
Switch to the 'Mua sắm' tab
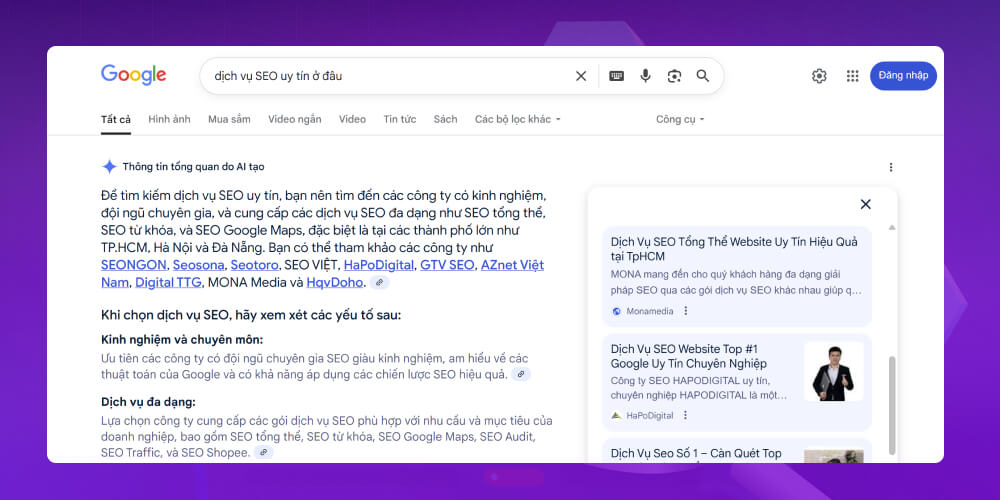[x=229, y=119]
